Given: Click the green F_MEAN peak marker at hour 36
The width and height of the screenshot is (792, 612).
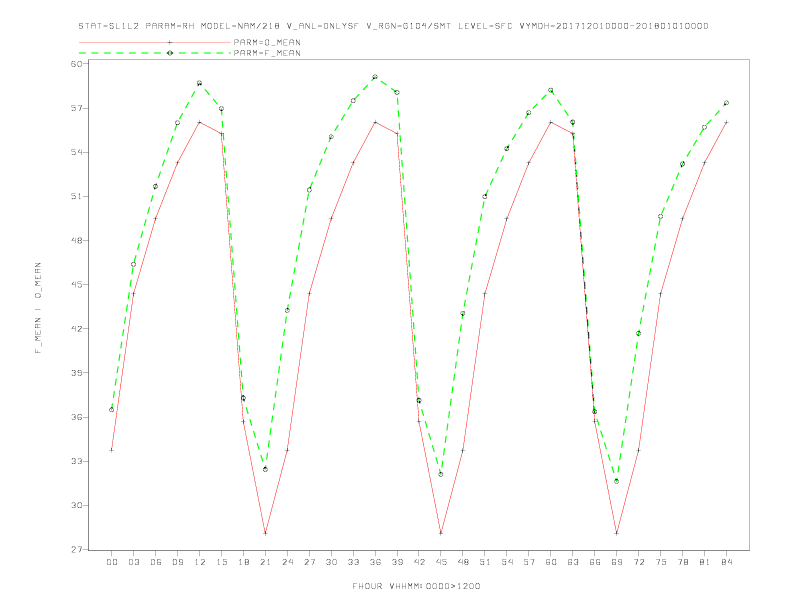Looking at the screenshot, I should click(375, 77).
